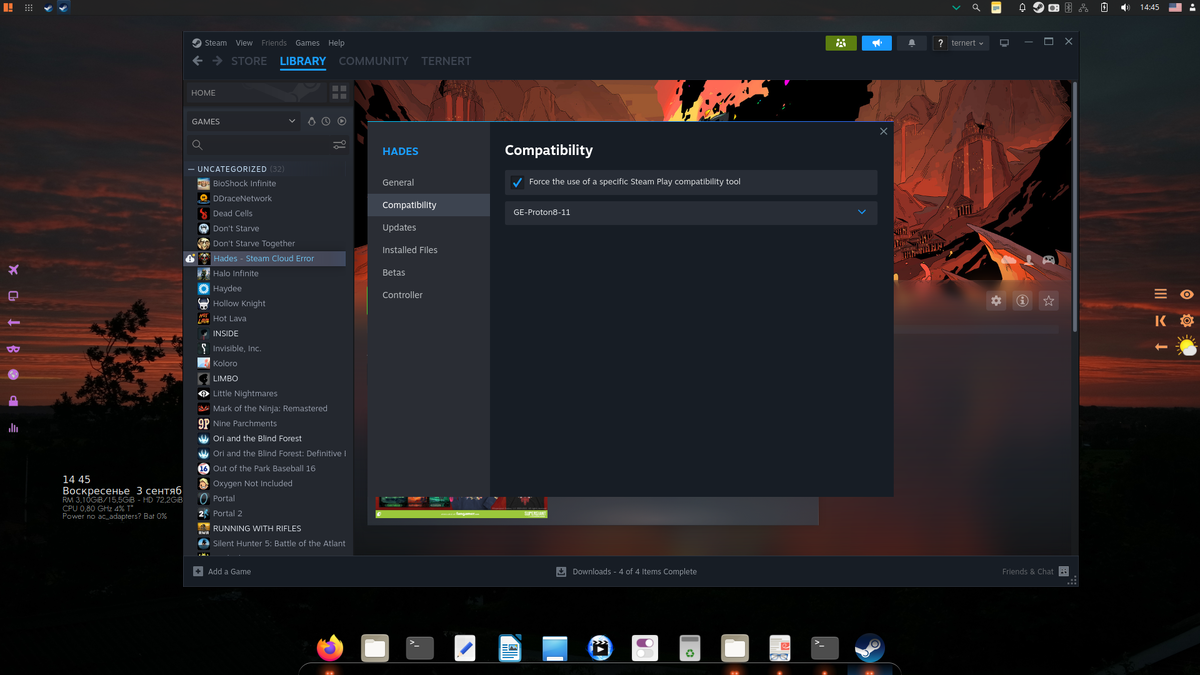Go to the STORE section
This screenshot has width=1200, height=675.
(249, 61)
